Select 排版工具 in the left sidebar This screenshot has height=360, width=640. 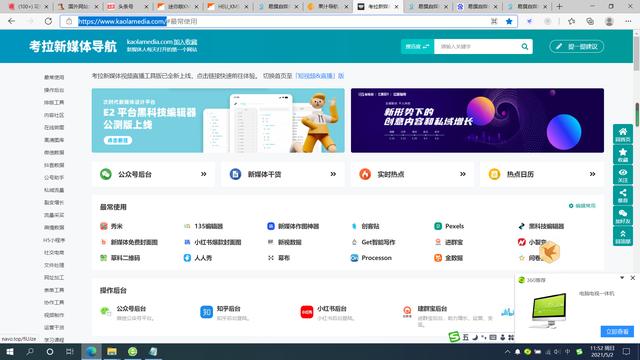coord(54,102)
